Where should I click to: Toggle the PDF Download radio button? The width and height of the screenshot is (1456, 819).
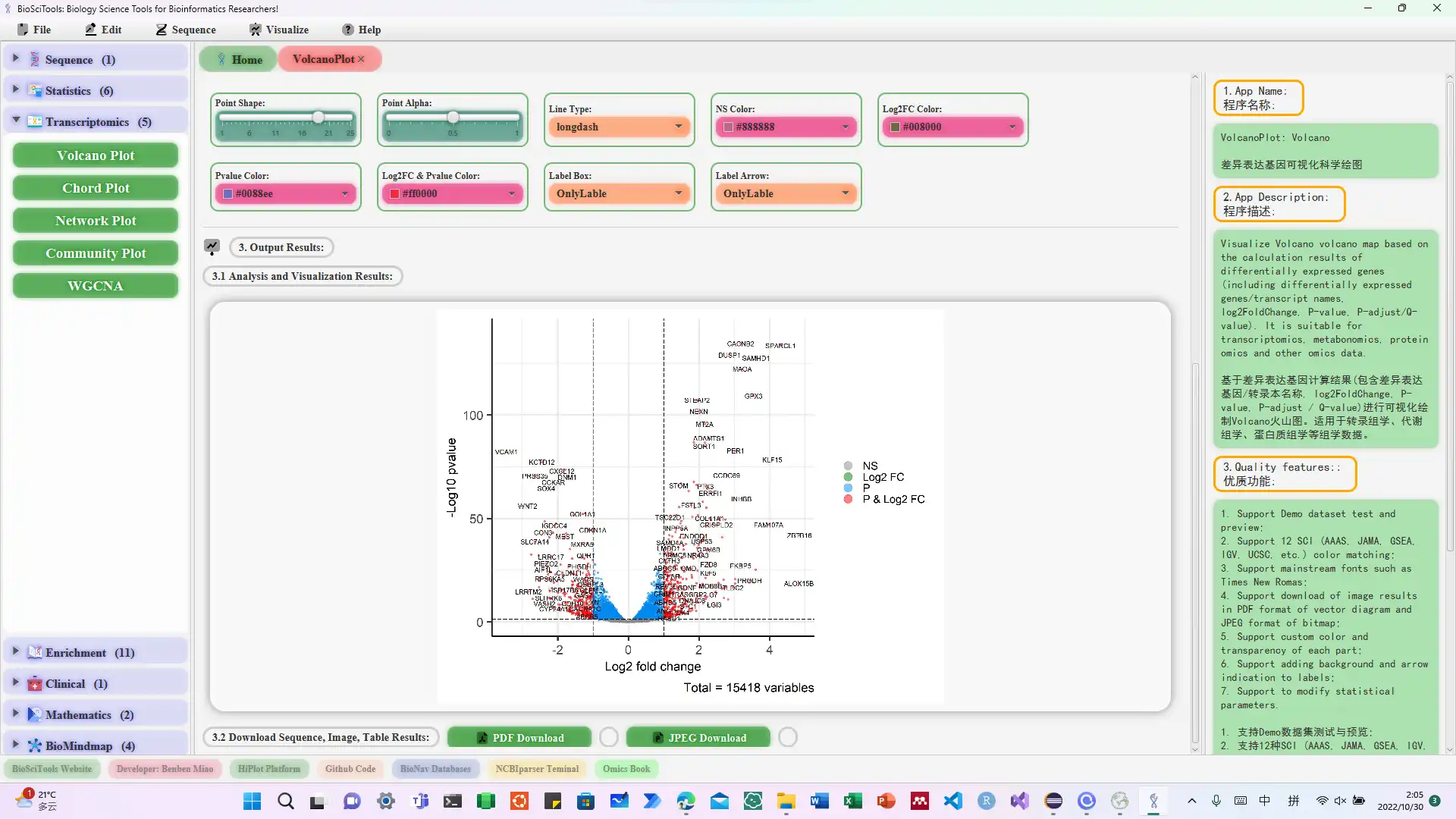(x=608, y=738)
